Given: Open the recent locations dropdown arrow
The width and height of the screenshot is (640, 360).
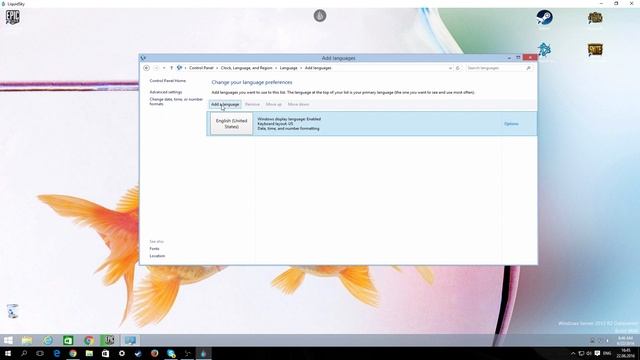Looking at the screenshot, I should click(164, 68).
